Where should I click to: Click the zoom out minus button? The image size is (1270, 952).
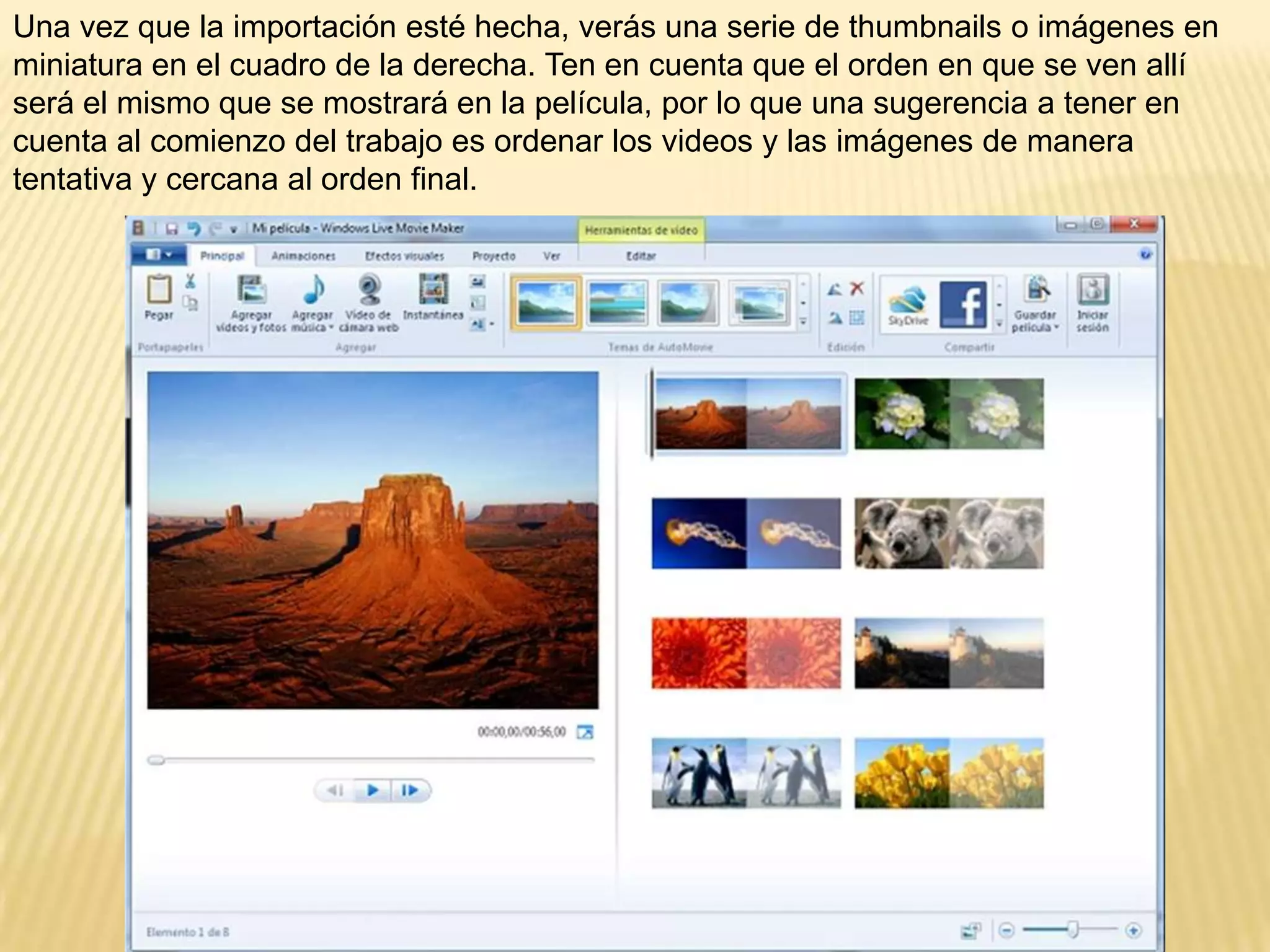[x=1006, y=930]
